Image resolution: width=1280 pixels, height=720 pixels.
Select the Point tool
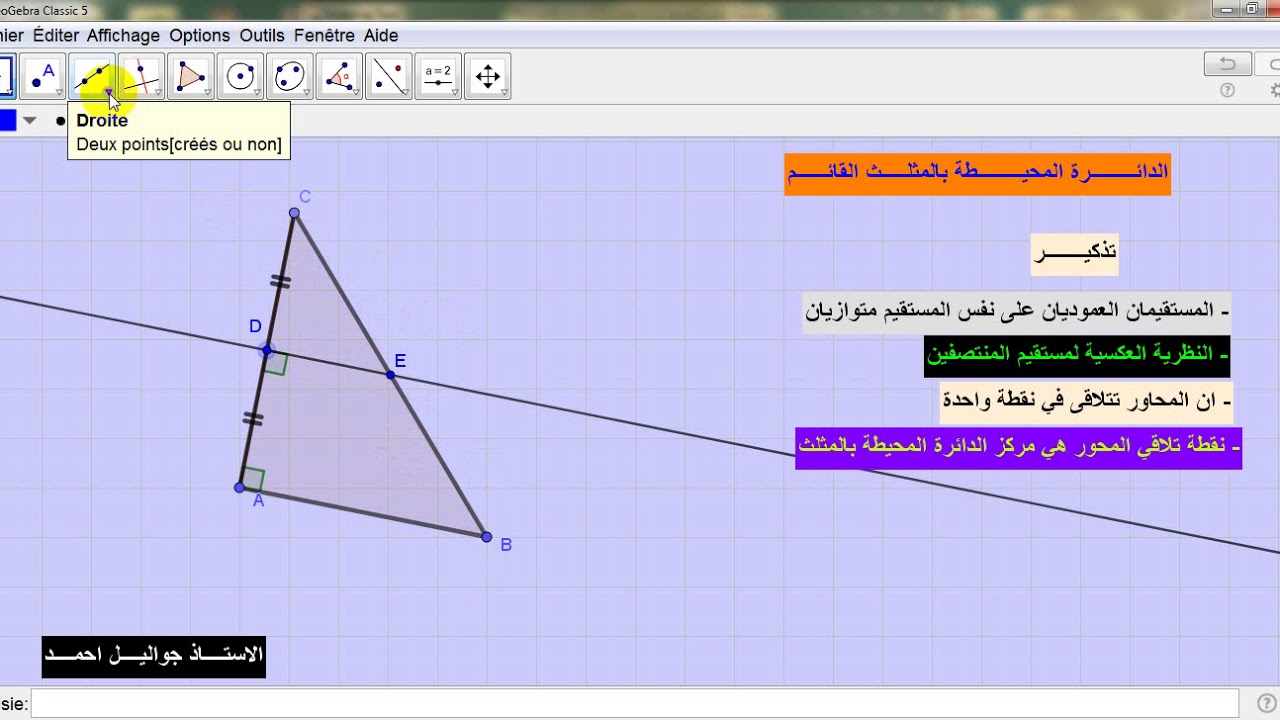[42, 76]
